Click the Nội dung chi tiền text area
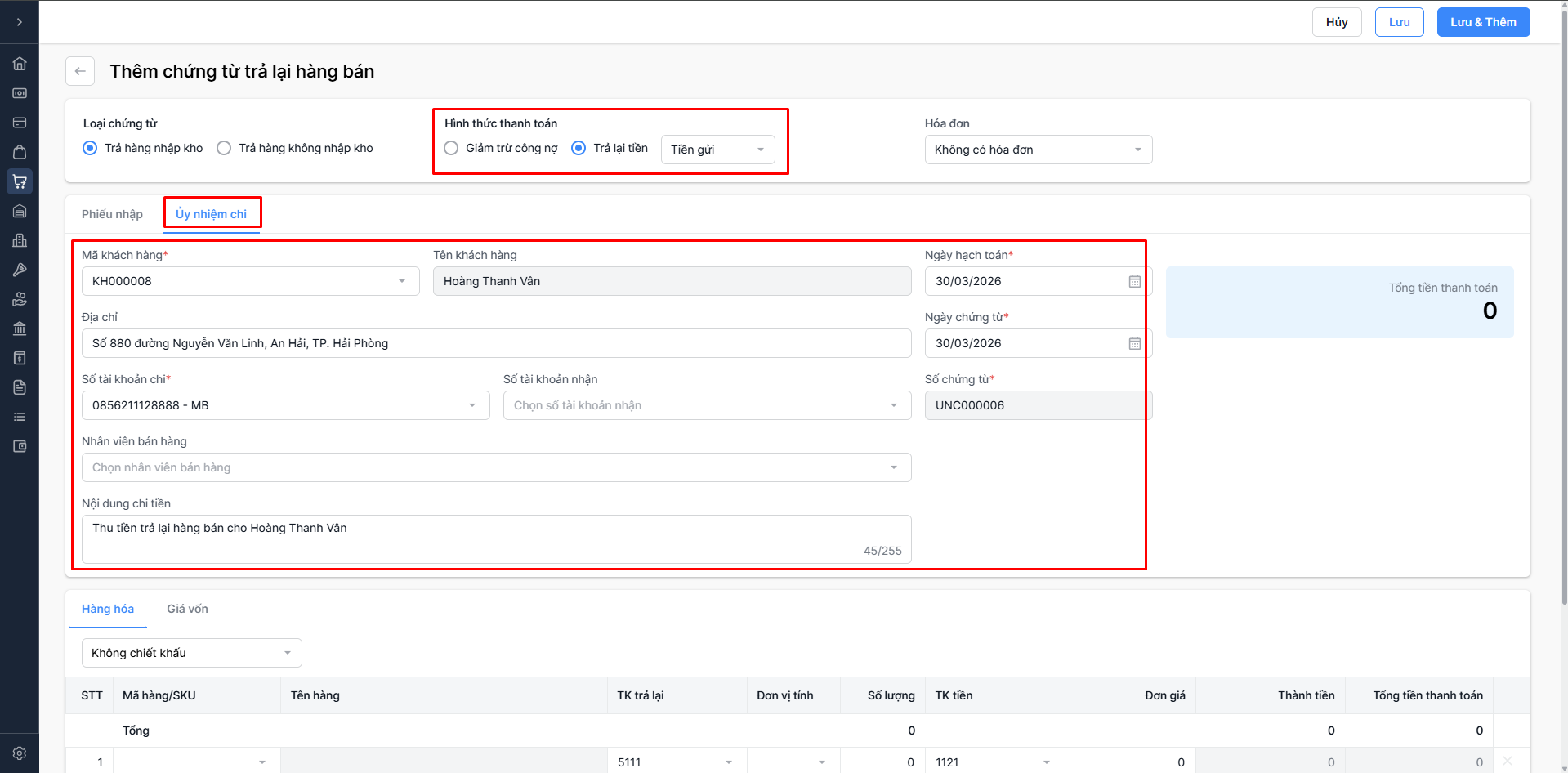 point(496,538)
